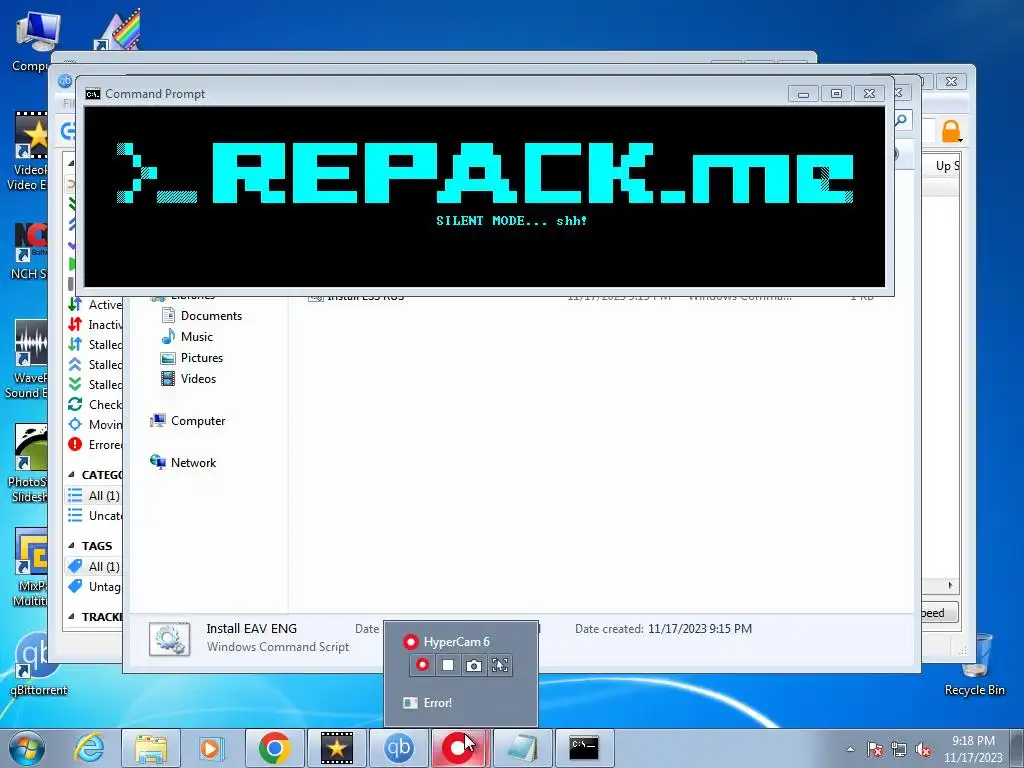Screen dimensions: 1024x768
Task: Start recording with HyperCam's red record button
Action: (423, 665)
